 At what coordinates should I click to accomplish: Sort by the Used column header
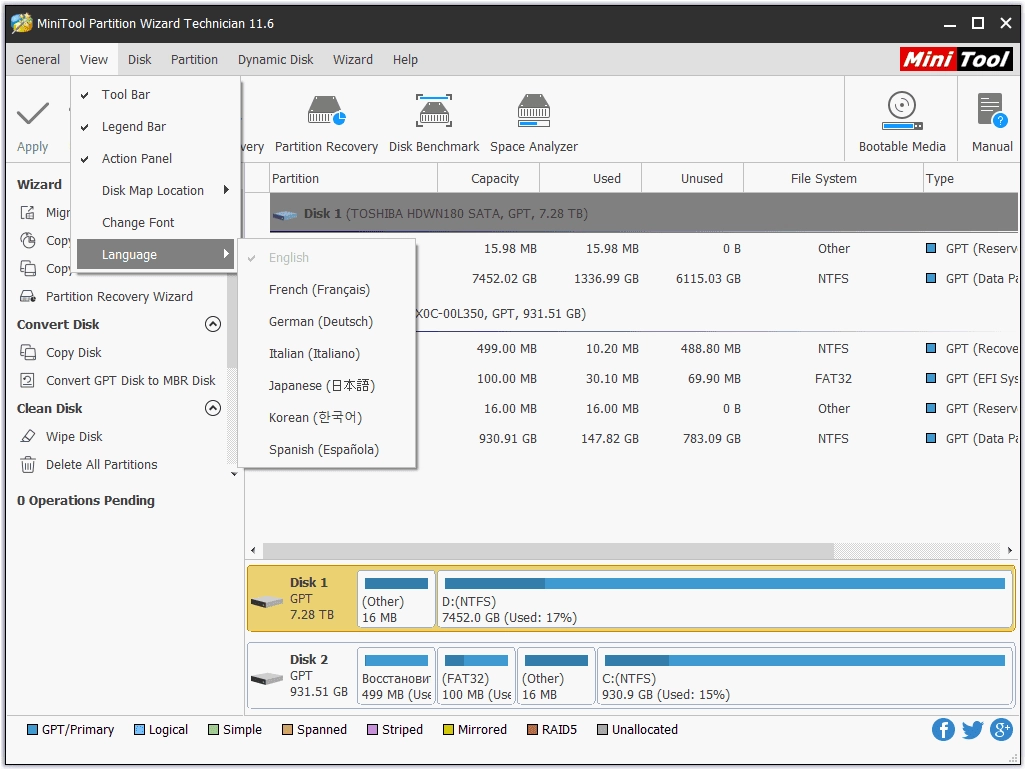click(x=590, y=179)
